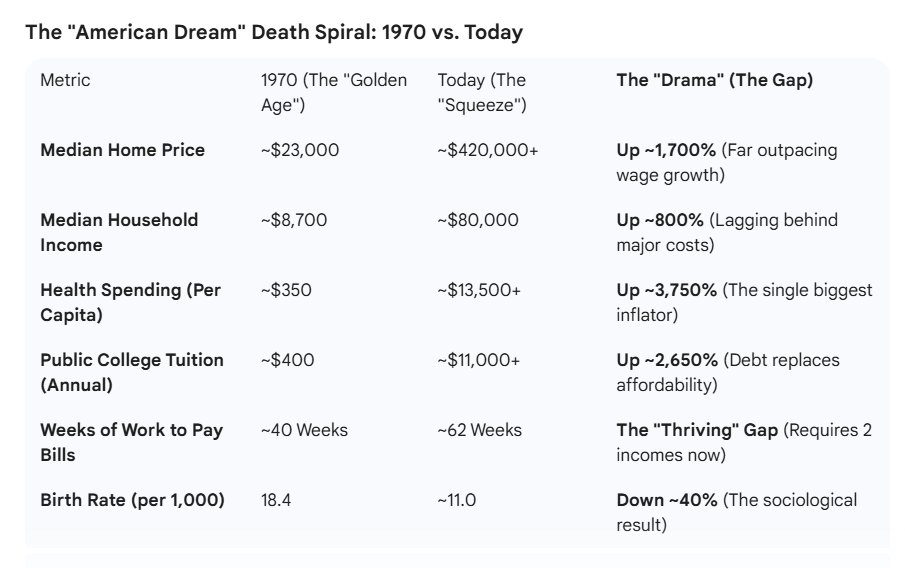Click the Today Squeeze column header
This screenshot has height=568, width=905.
pyautogui.click(x=482, y=92)
